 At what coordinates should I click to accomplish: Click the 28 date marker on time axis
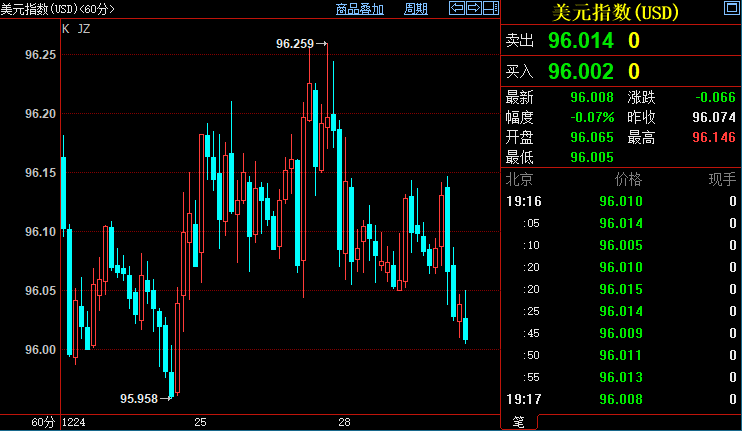click(x=343, y=423)
